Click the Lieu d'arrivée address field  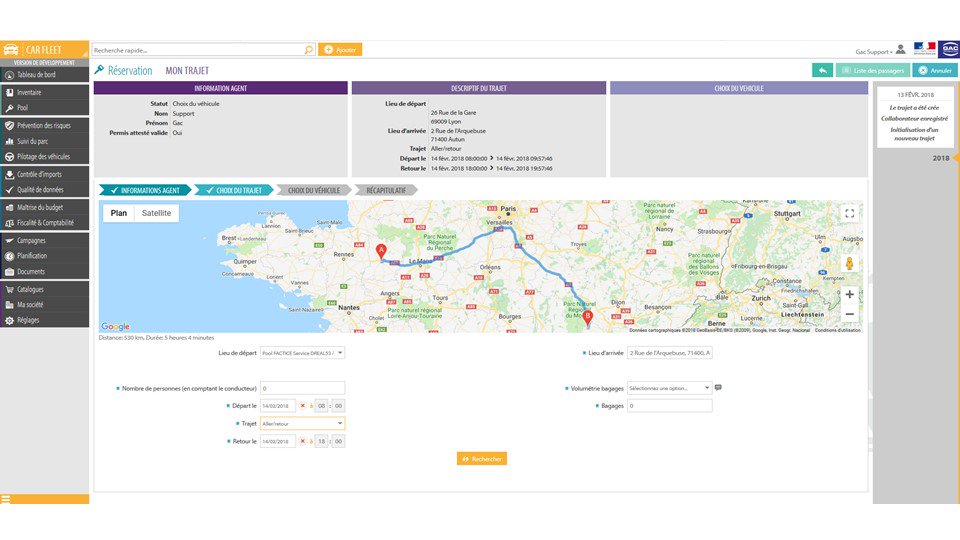[x=670, y=353]
